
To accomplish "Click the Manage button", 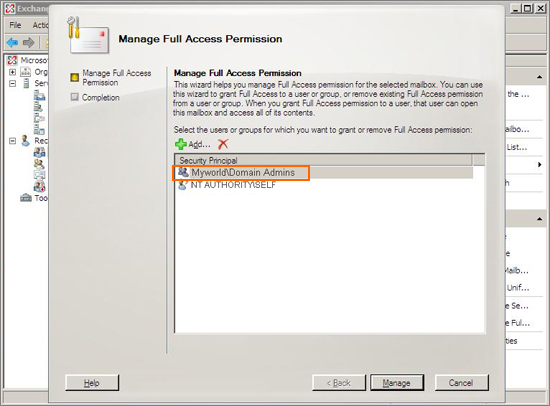I will (x=397, y=382).
